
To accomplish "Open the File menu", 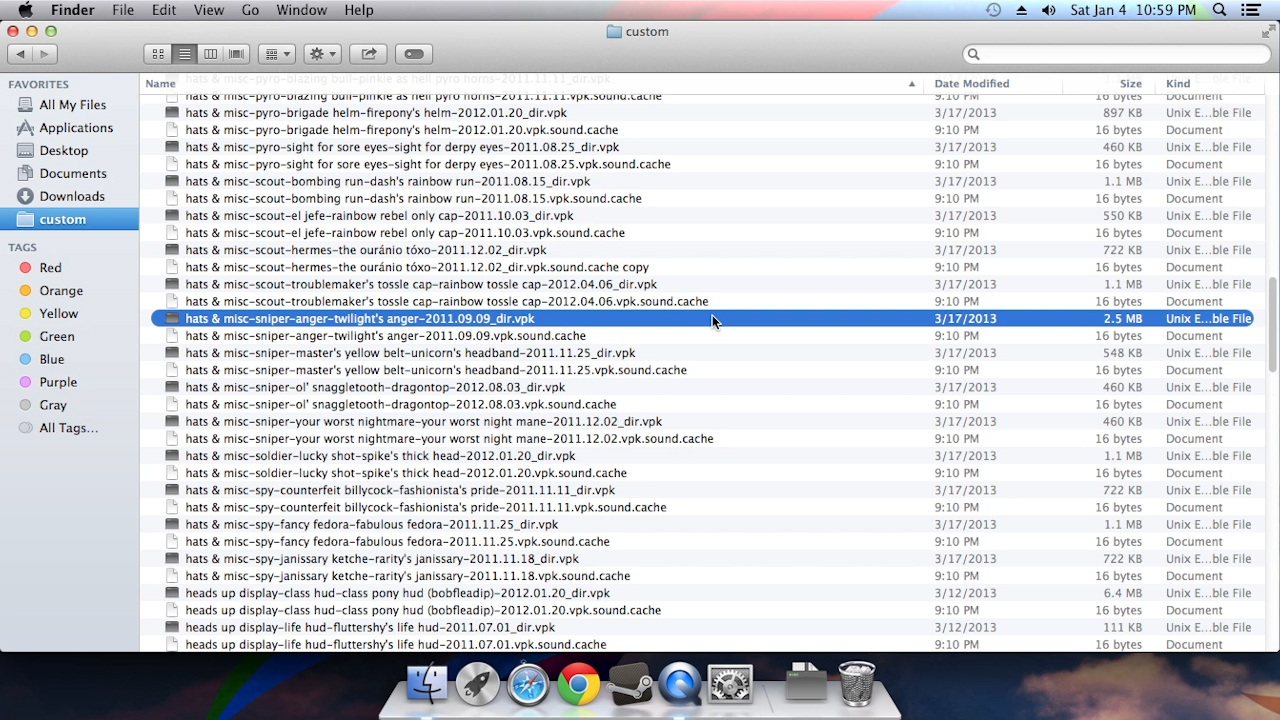I will point(123,10).
